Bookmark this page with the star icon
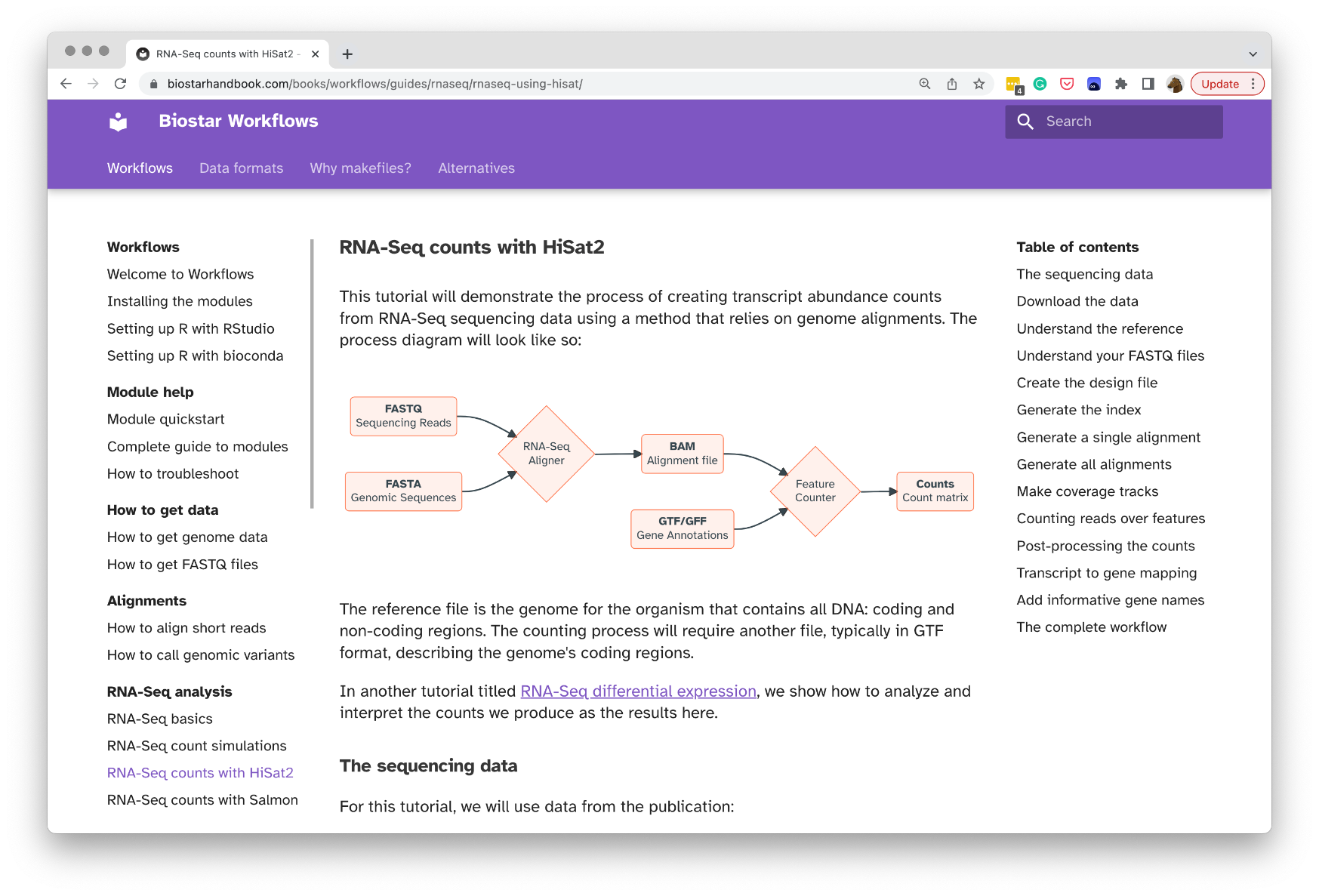Screen dimensions: 1319x896 pyautogui.click(x=979, y=84)
